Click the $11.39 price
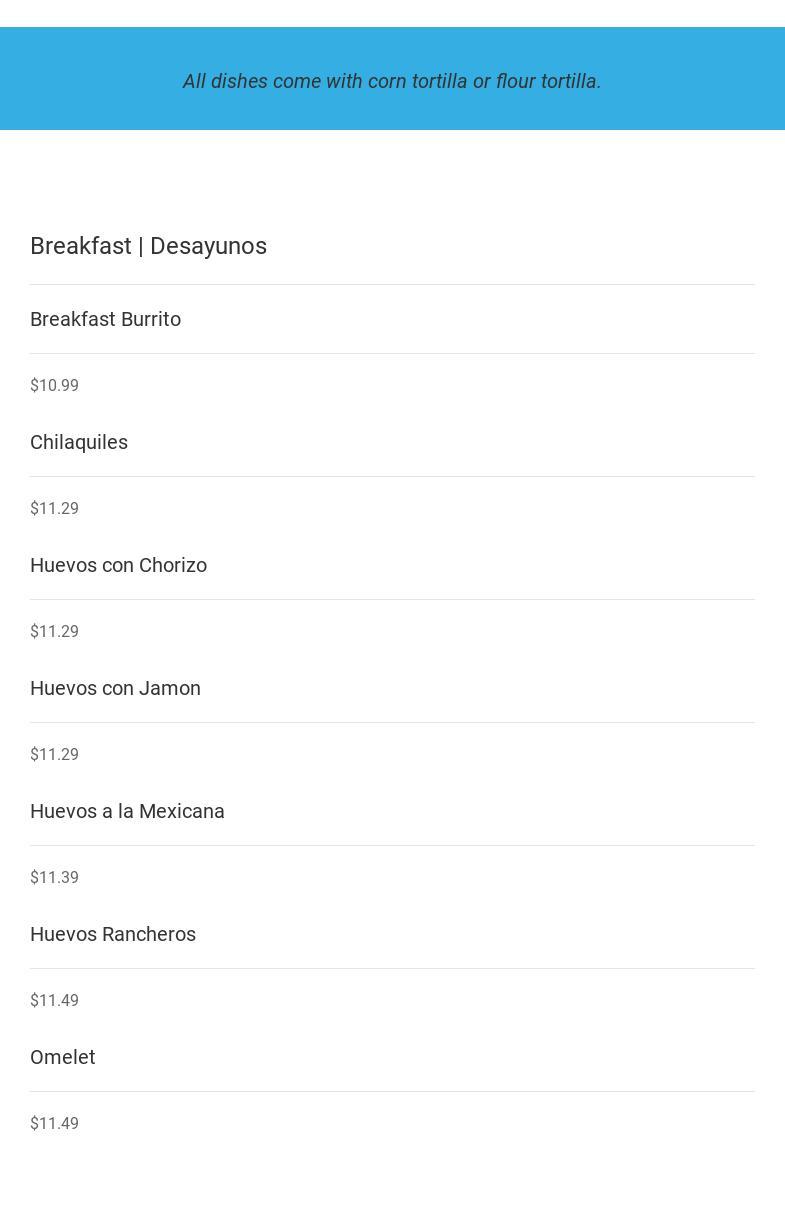 [54, 877]
